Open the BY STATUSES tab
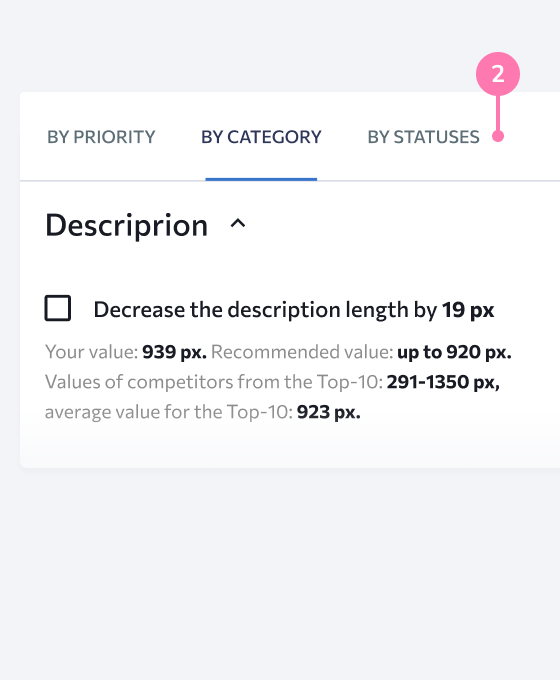Image resolution: width=560 pixels, height=680 pixels. (423, 137)
